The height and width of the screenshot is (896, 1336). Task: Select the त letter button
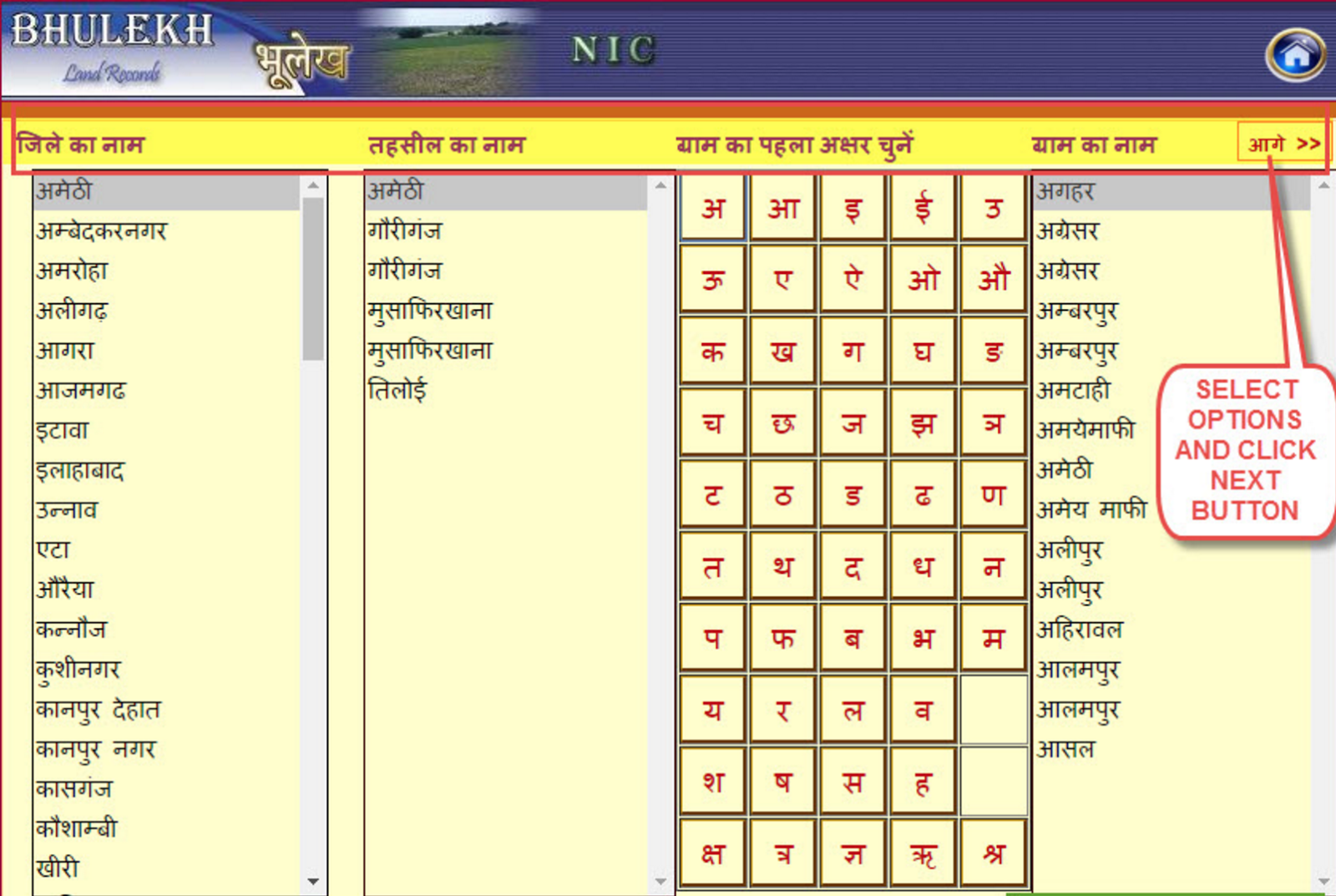[x=712, y=566]
